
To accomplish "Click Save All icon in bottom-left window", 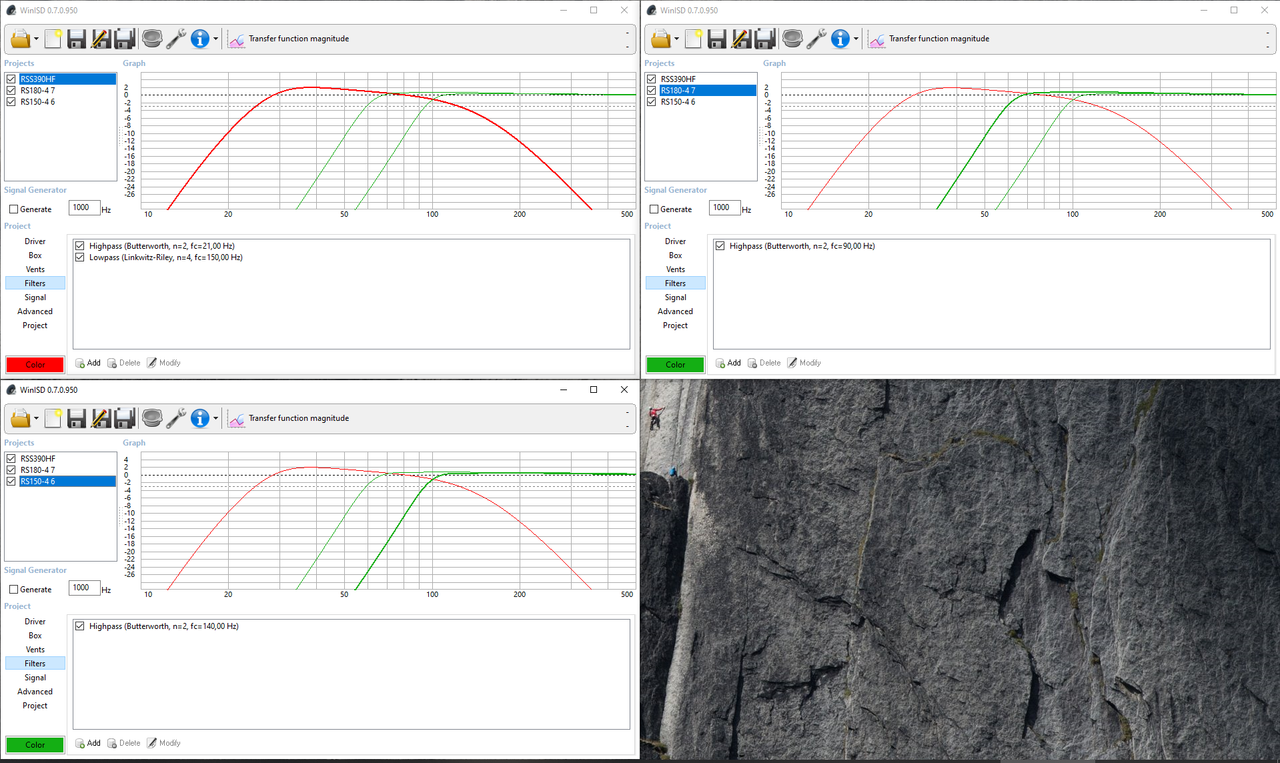I will point(124,418).
